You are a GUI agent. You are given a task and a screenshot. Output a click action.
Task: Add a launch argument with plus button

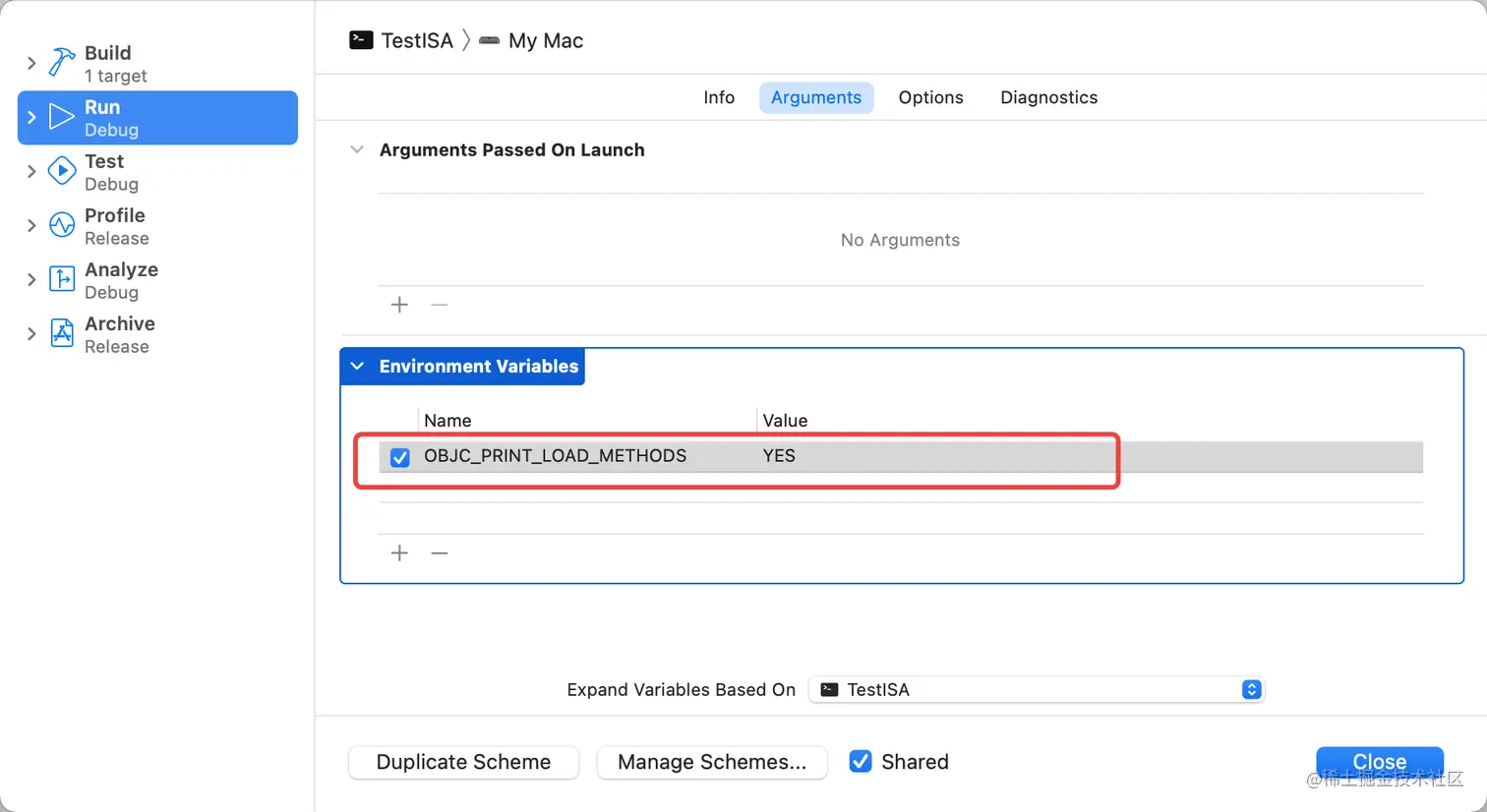[399, 305]
